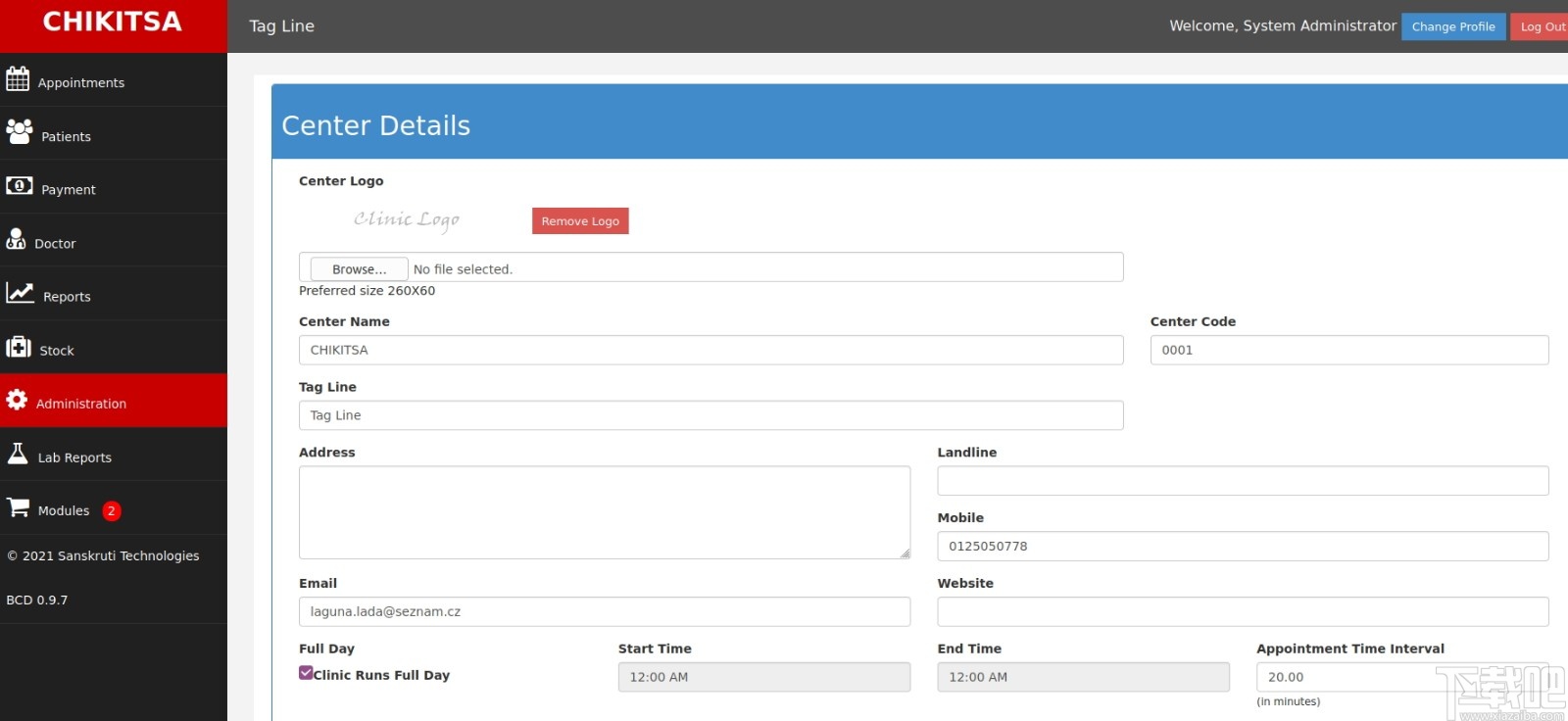Open the Reports menu
The width and height of the screenshot is (1568, 721).
pos(114,294)
